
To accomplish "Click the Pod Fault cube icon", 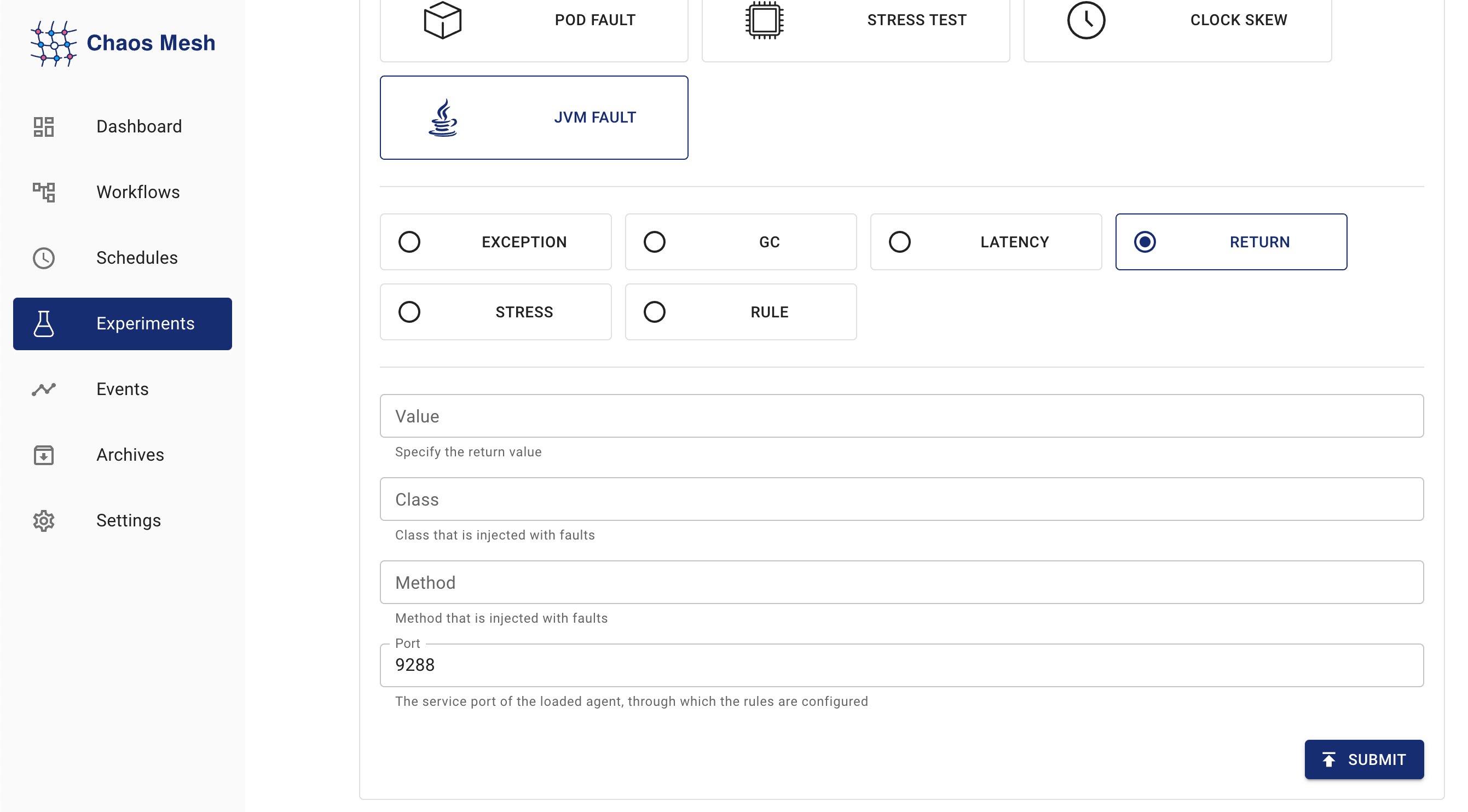I will [x=443, y=20].
